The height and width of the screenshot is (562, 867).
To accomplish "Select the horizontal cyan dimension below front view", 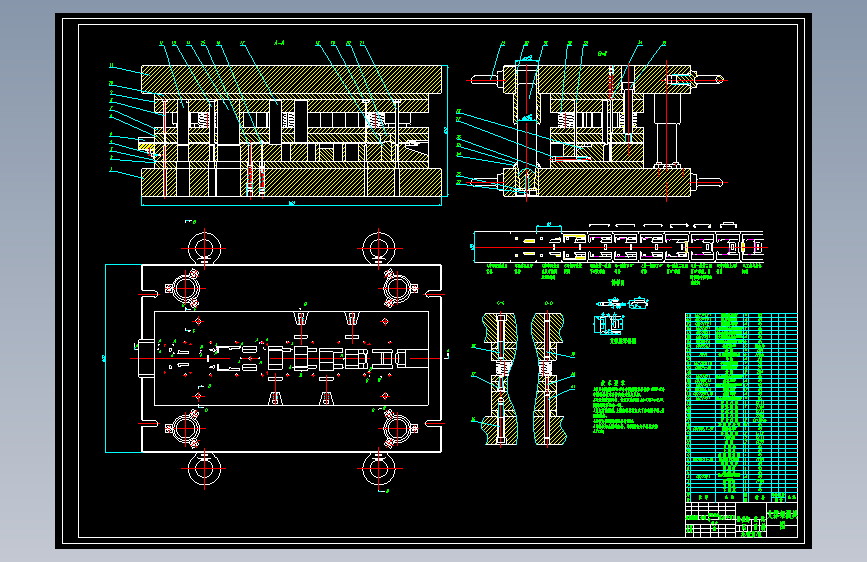I will point(291,204).
